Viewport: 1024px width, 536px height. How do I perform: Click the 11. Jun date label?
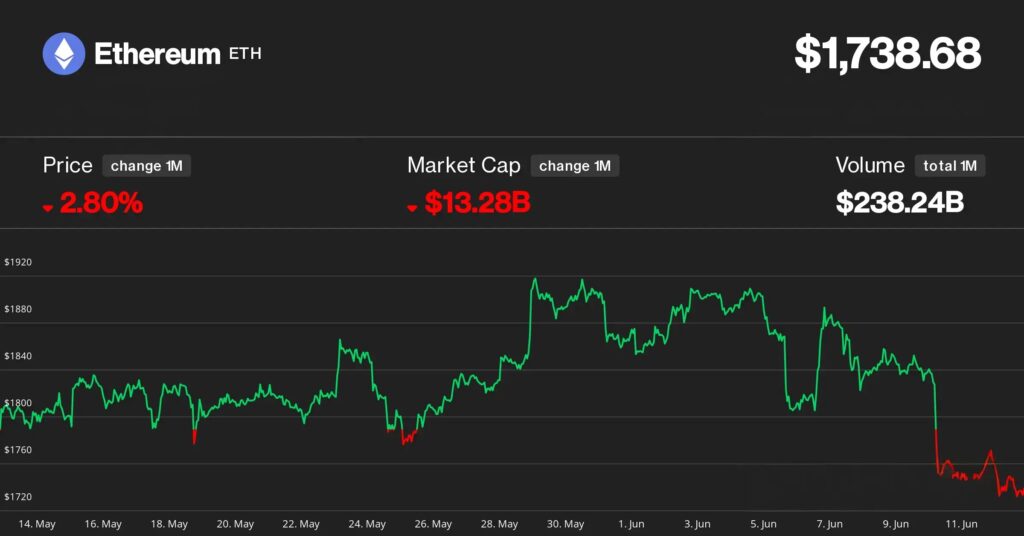point(961,524)
